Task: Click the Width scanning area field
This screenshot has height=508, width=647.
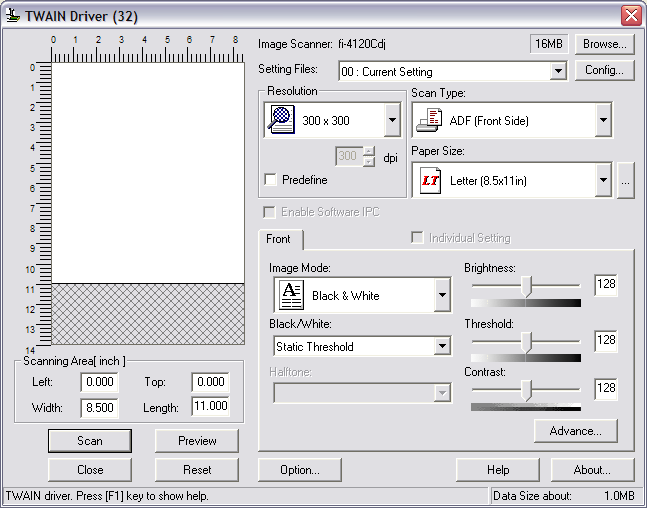Action: click(99, 408)
